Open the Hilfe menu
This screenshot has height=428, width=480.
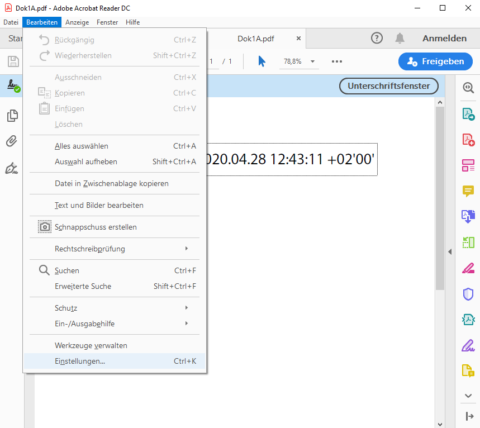point(133,22)
